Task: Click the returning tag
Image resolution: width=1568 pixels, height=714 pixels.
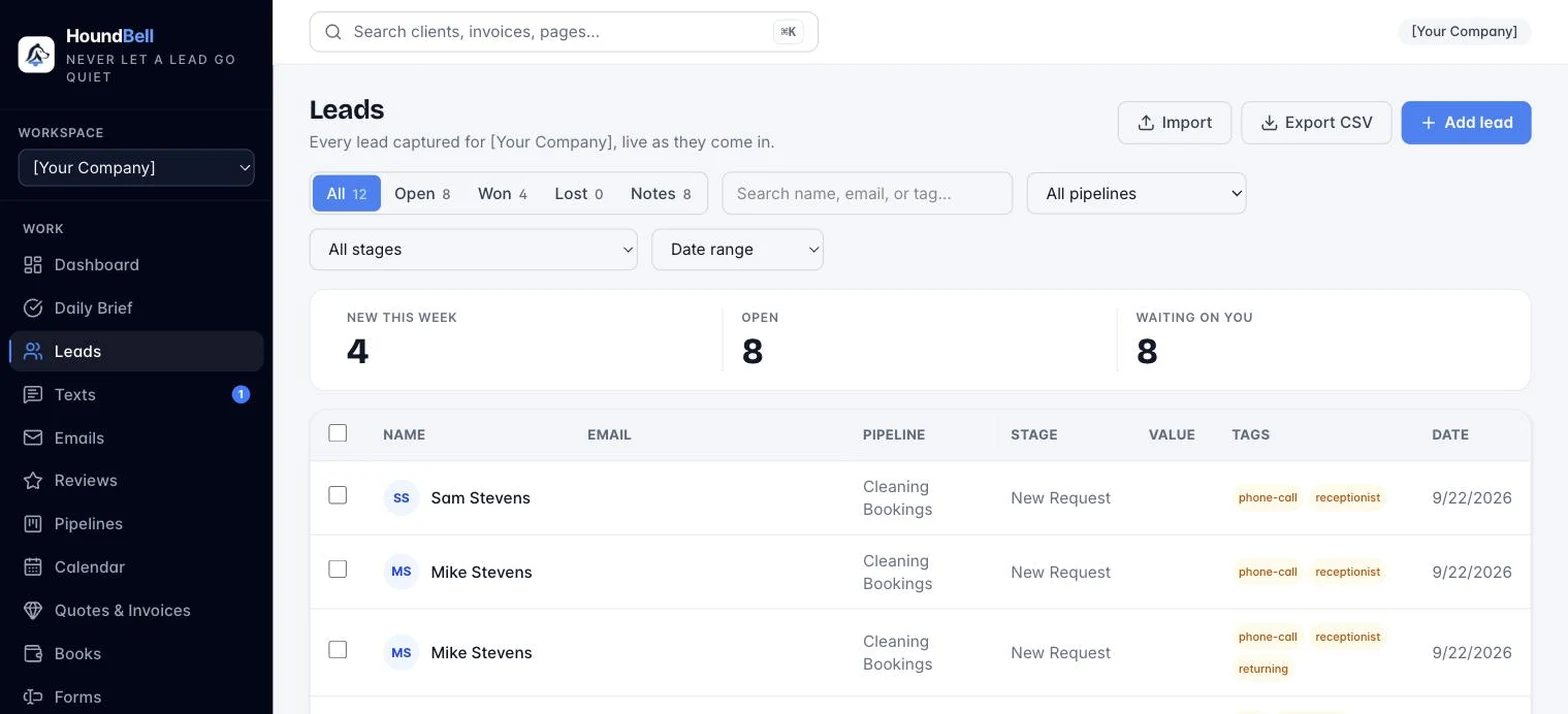Action: [x=1263, y=669]
